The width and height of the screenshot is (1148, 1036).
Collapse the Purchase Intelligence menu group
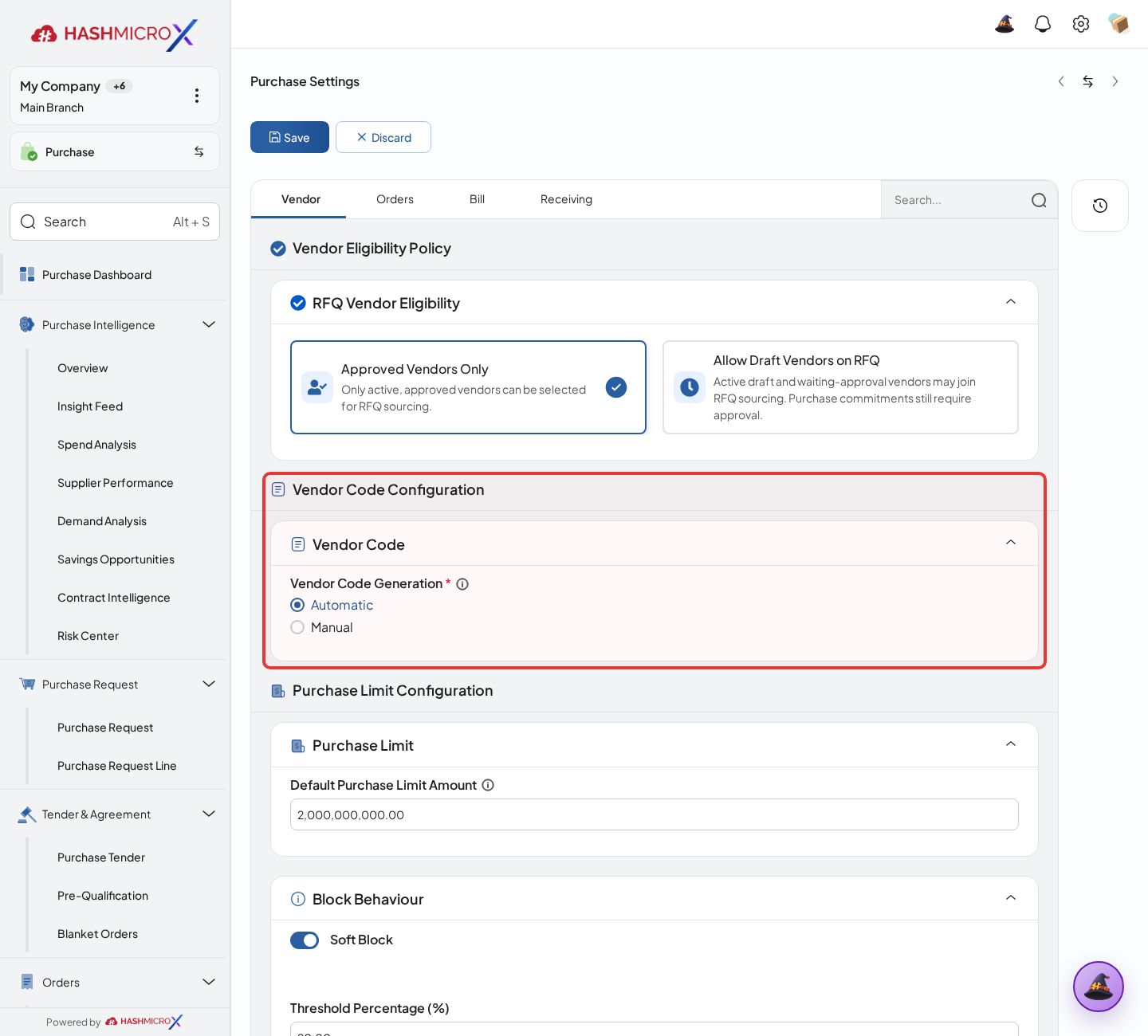coord(209,324)
